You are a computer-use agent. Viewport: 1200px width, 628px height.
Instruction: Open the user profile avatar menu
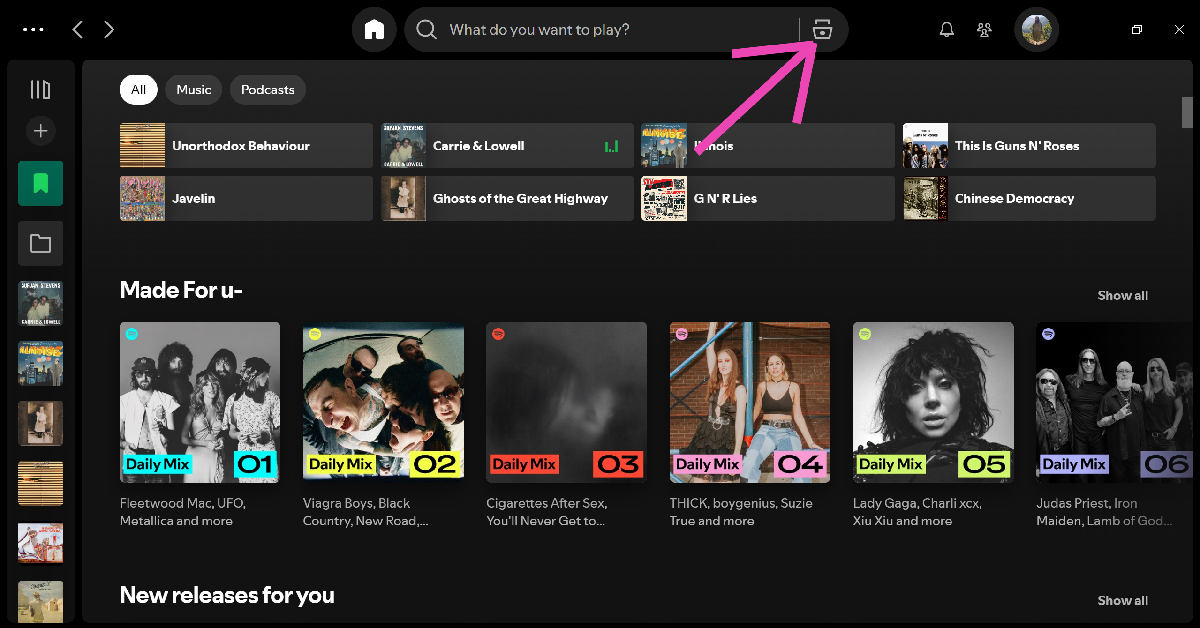coord(1036,30)
